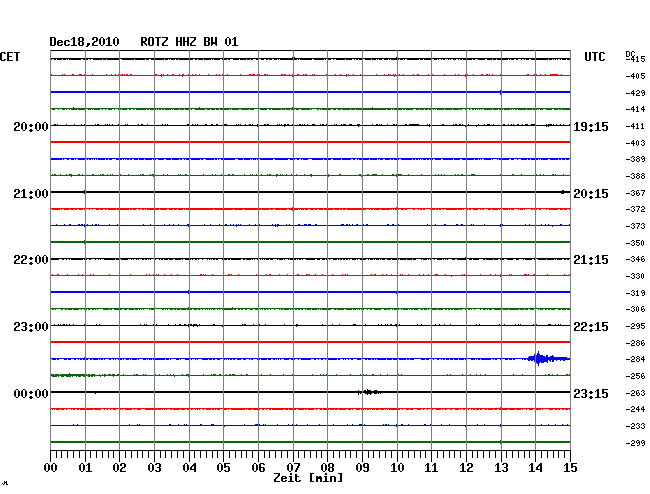Click the DC offset value -263
Viewport: 650px width, 494px height.
pyautogui.click(x=635, y=393)
